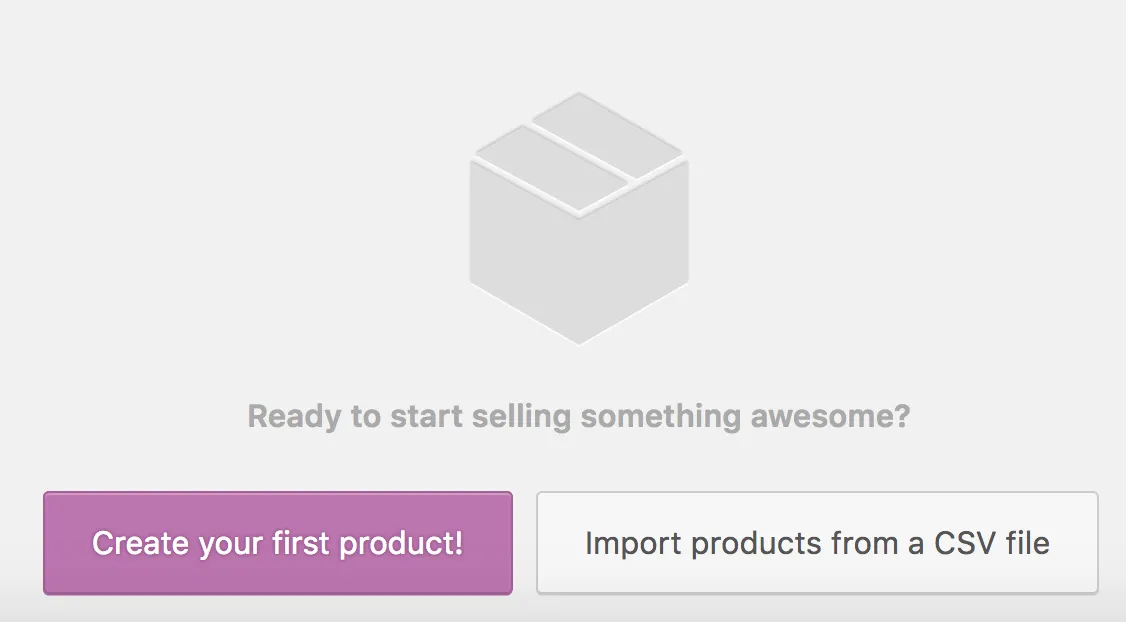This screenshot has width=1126, height=622.
Task: Click the gray product box icon
Action: [579, 218]
